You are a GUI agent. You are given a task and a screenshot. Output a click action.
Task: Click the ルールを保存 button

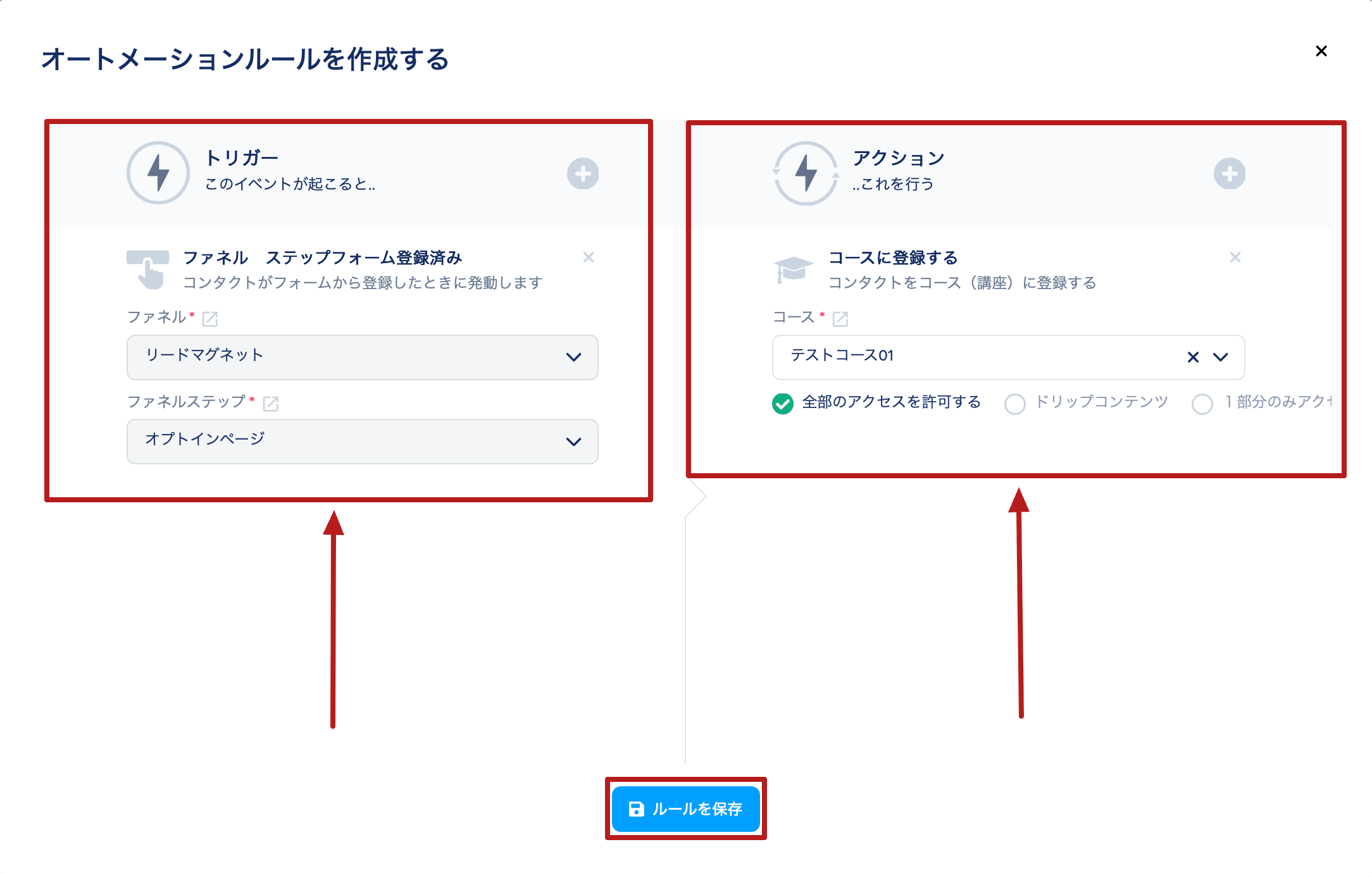pyautogui.click(x=685, y=808)
